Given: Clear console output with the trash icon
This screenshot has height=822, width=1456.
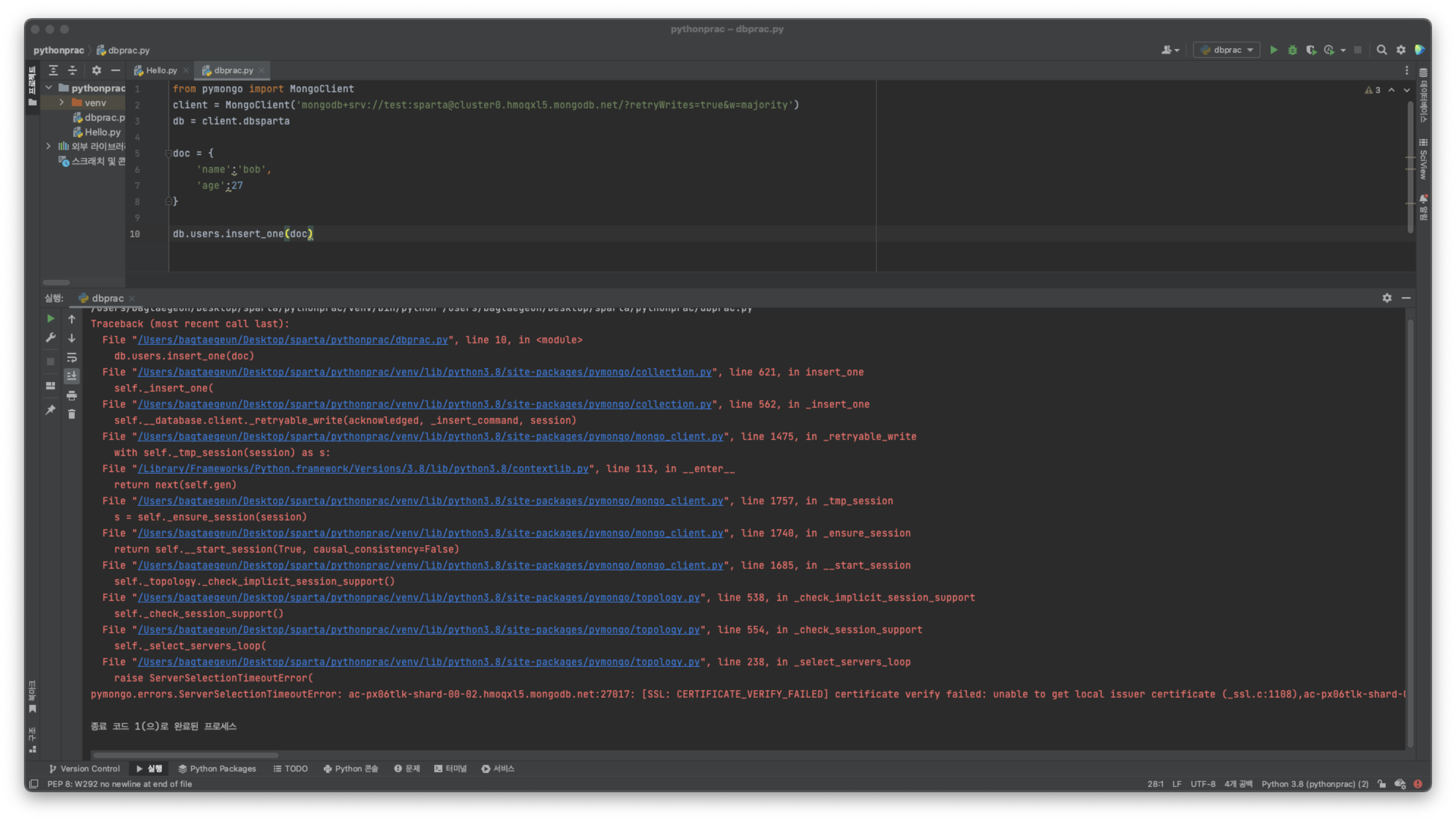Looking at the screenshot, I should click(x=72, y=414).
